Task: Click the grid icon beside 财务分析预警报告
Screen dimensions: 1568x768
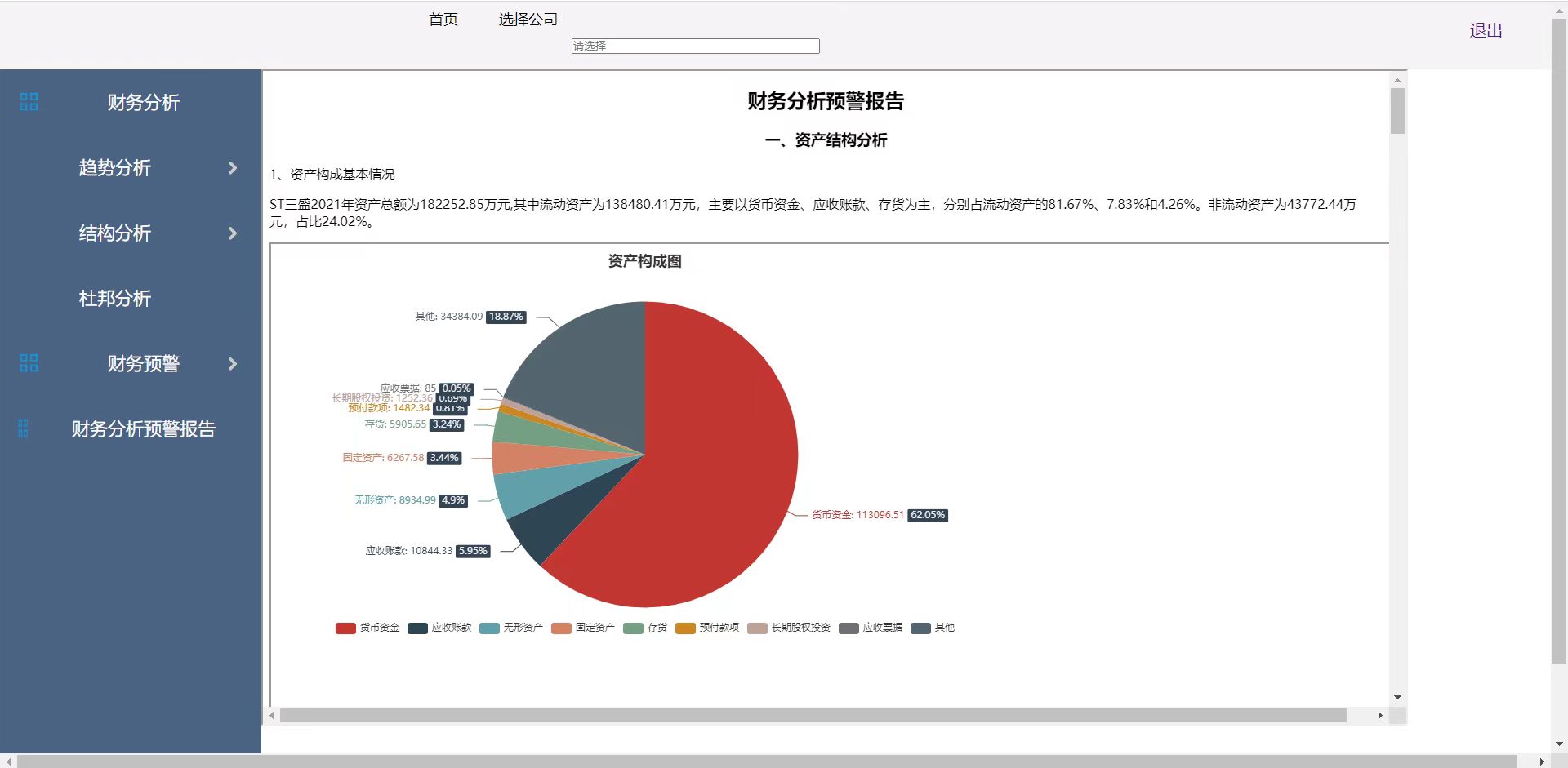Action: point(23,428)
